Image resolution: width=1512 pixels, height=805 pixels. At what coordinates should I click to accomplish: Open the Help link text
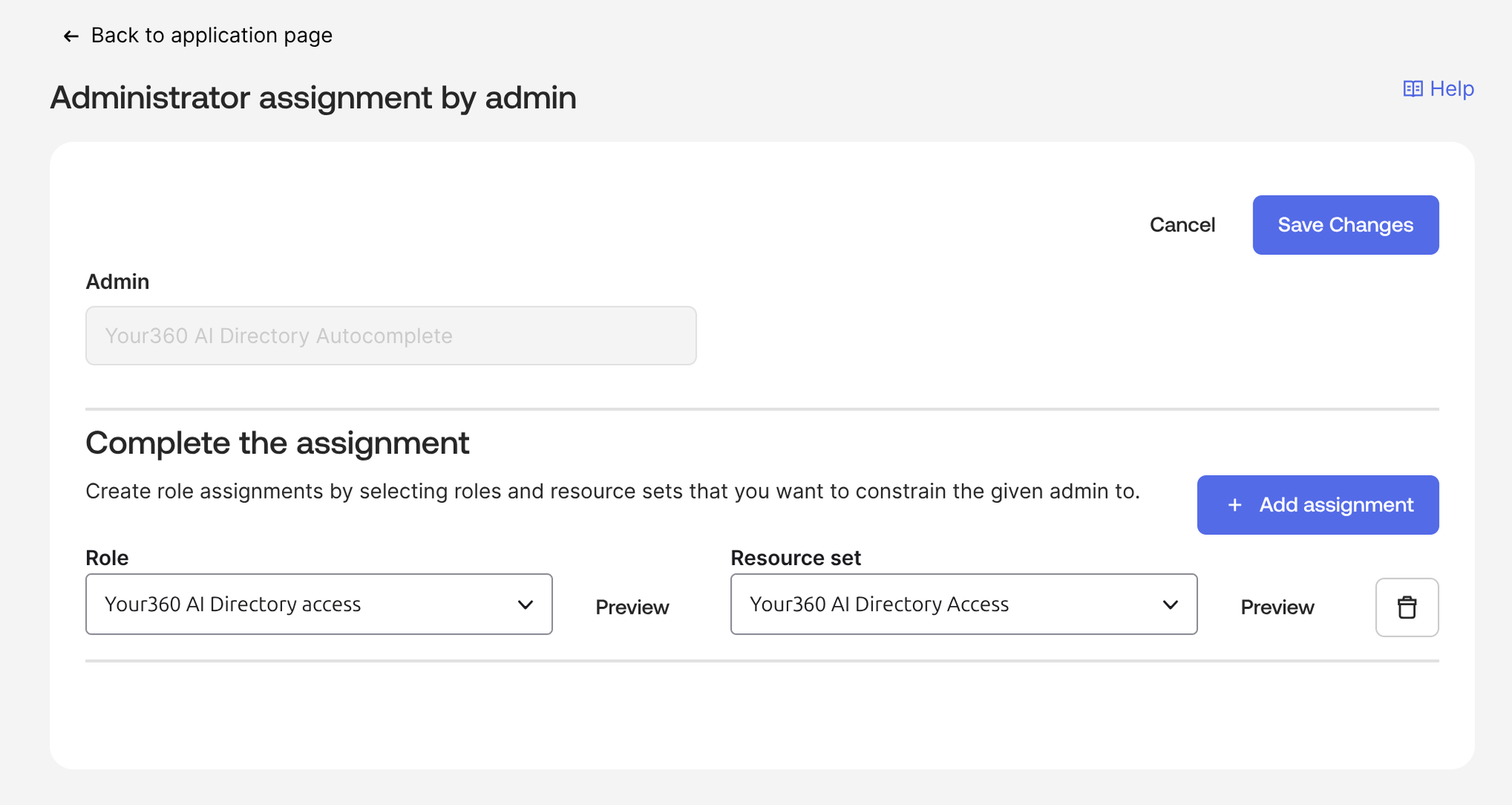coord(1451,89)
